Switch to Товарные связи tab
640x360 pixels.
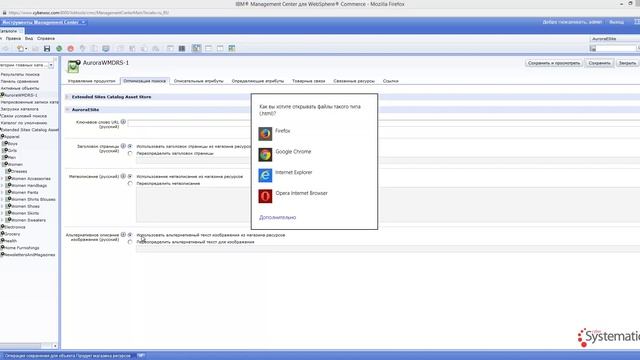[309, 81]
